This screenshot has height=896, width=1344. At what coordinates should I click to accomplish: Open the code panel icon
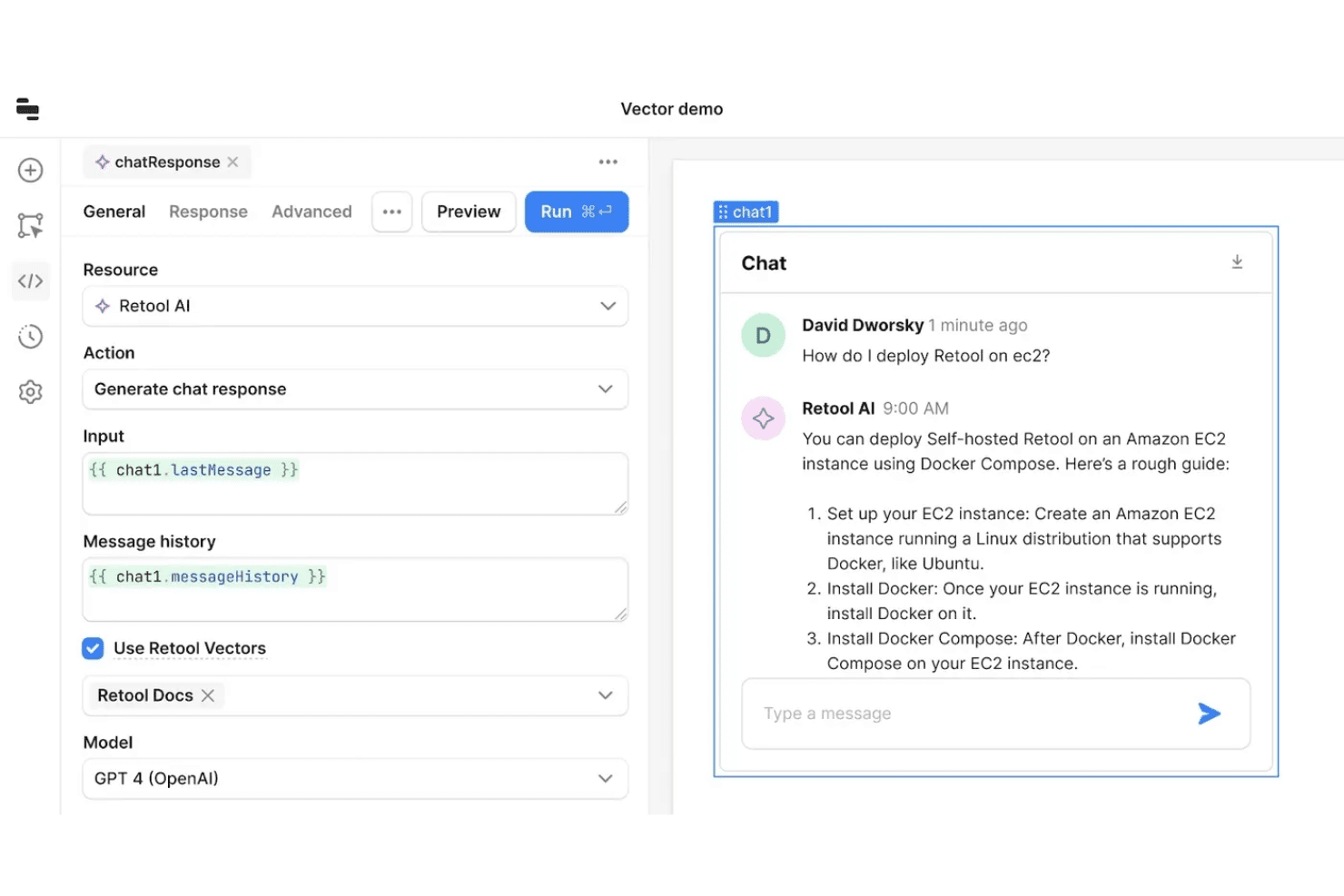(x=30, y=281)
